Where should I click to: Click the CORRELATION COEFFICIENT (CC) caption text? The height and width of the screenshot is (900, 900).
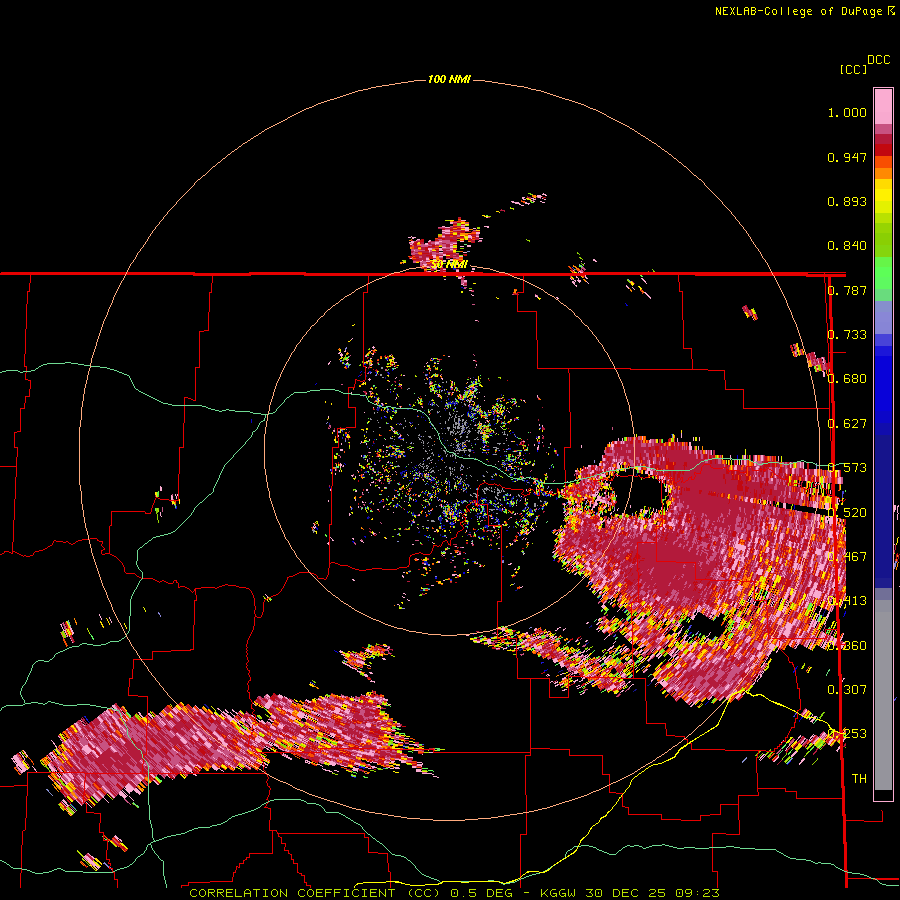315,893
